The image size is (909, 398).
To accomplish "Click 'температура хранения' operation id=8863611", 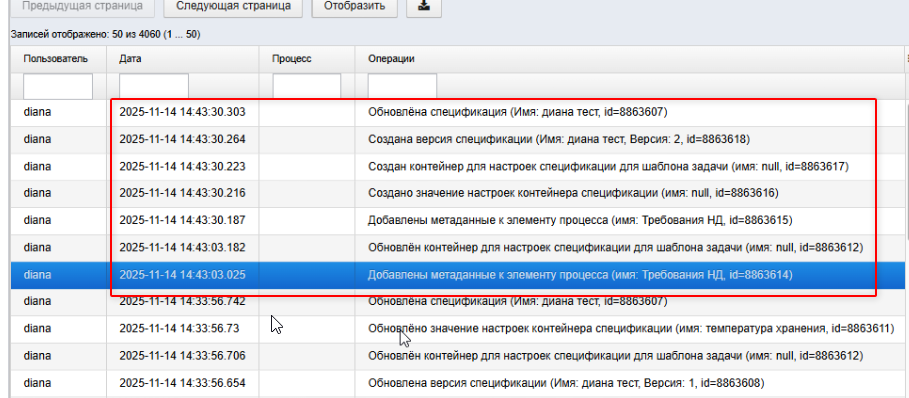I will coord(631,328).
